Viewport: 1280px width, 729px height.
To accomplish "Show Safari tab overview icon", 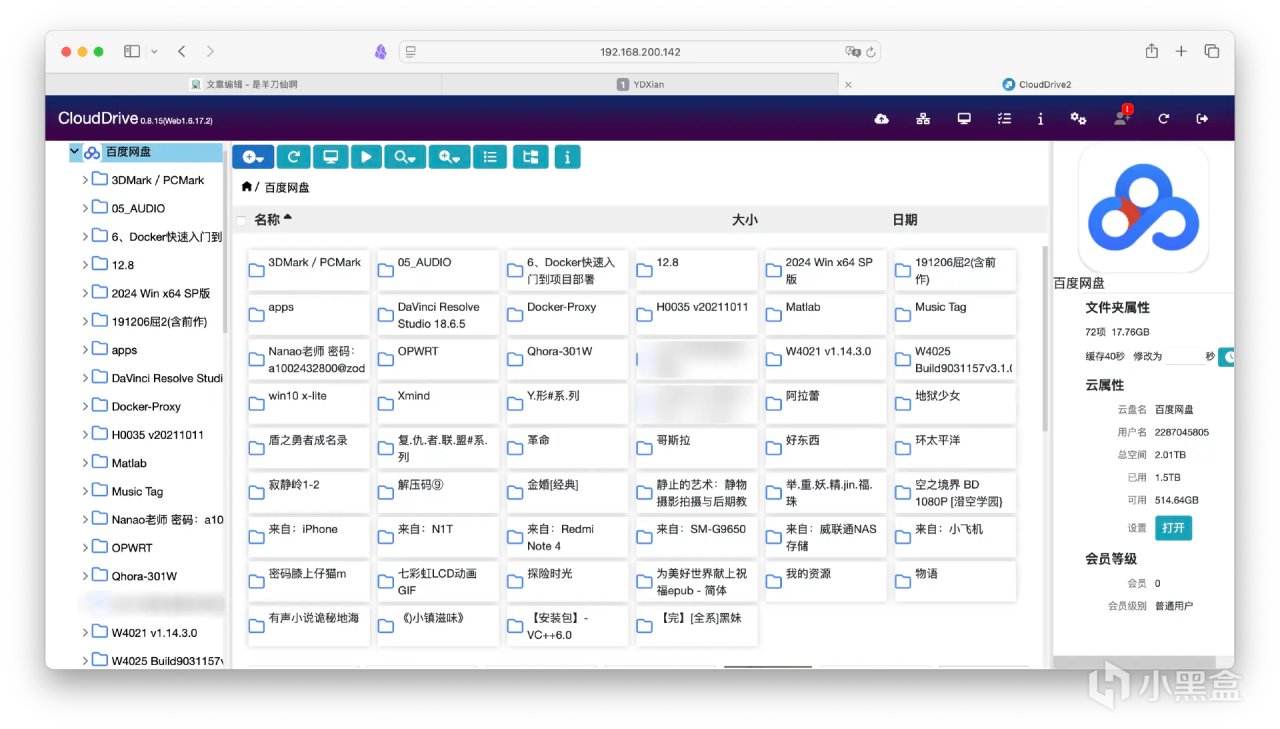I will click(x=1211, y=52).
